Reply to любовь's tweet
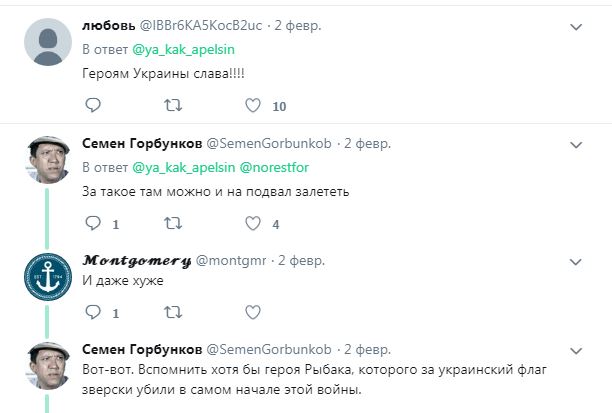 click(93, 105)
